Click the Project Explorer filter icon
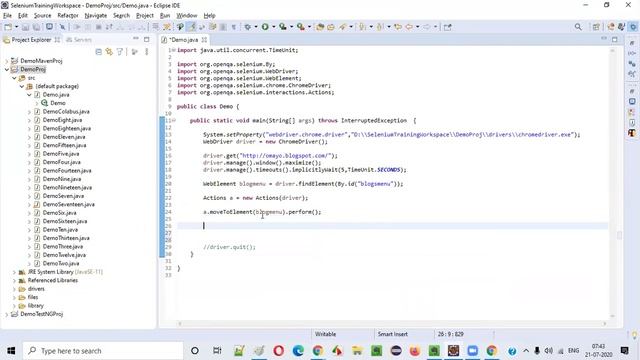This screenshot has width=640, height=360. tap(120, 52)
